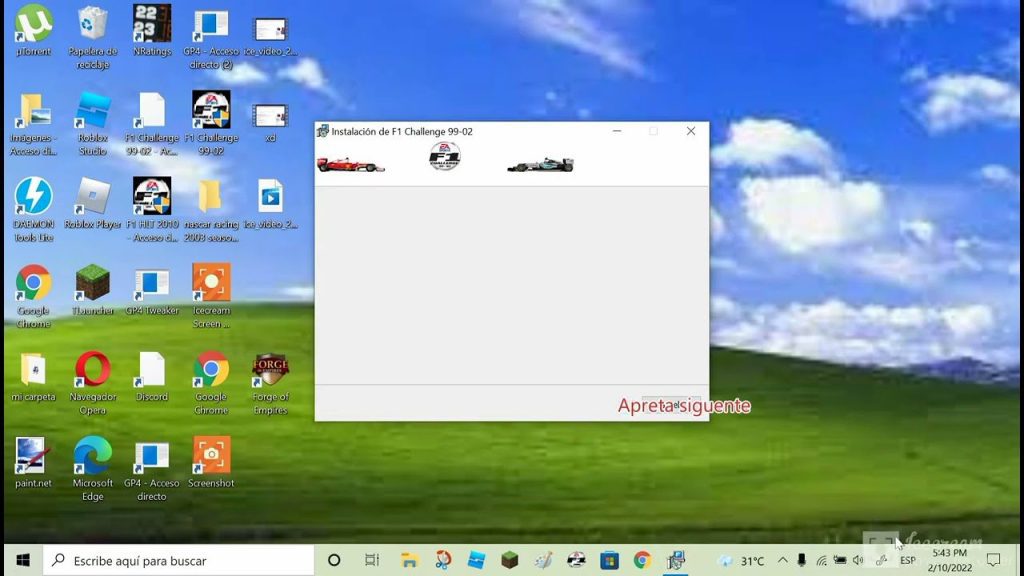Open Task View from the taskbar

[x=372, y=561]
